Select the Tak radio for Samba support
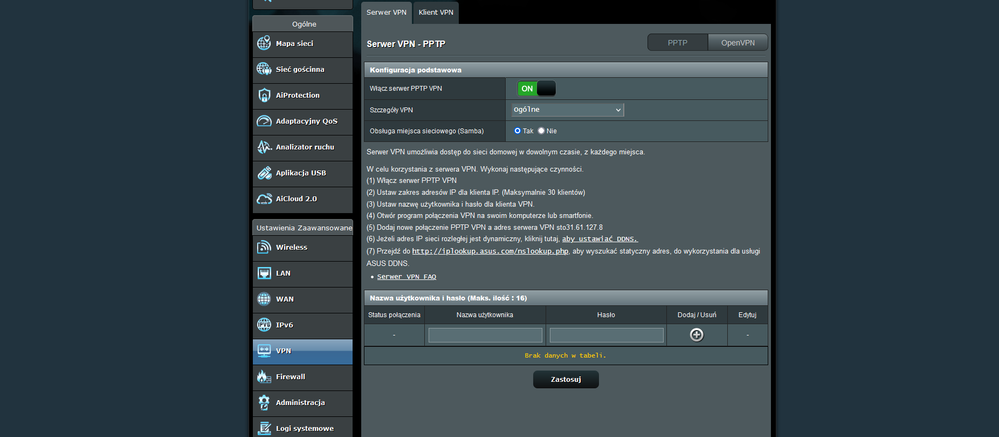The height and width of the screenshot is (437, 999). click(518, 131)
